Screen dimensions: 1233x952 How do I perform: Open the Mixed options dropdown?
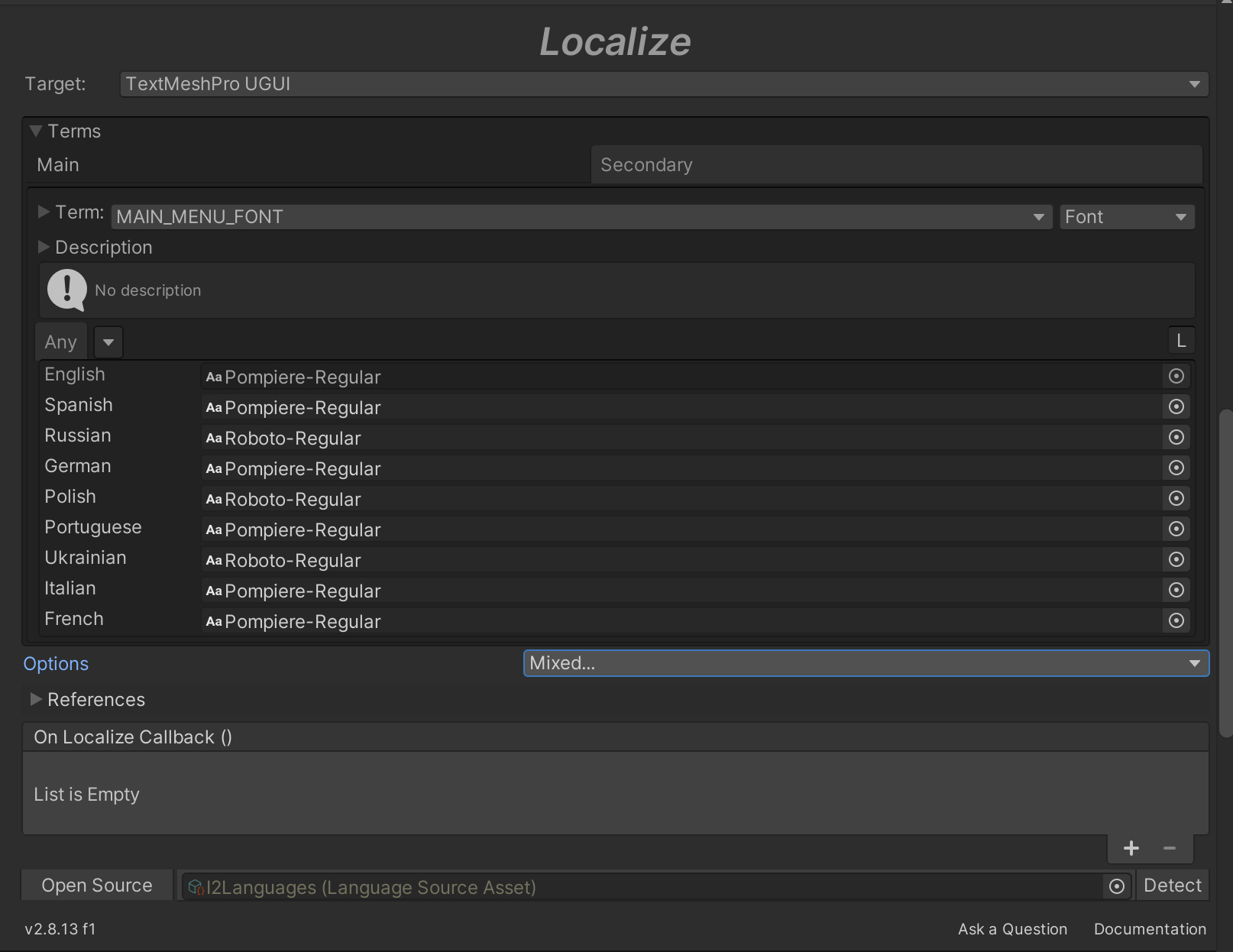(x=865, y=663)
